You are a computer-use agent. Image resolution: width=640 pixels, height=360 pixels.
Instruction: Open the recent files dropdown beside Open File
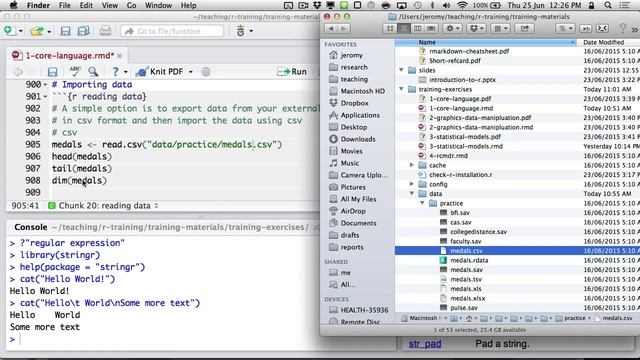pos(49,31)
